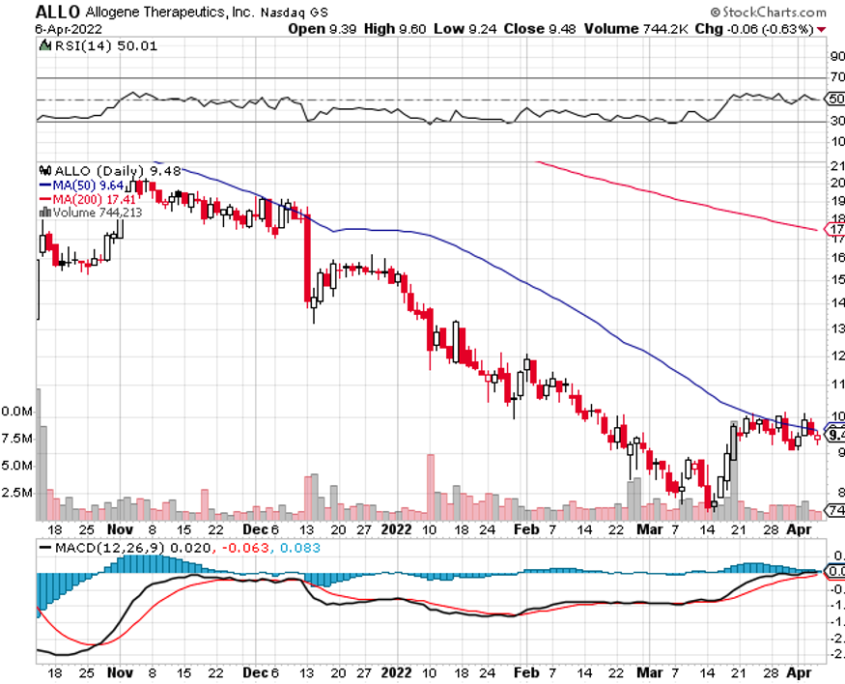Click the Open 9.39 value
Screen dimensions: 845x684
tap(322, 29)
